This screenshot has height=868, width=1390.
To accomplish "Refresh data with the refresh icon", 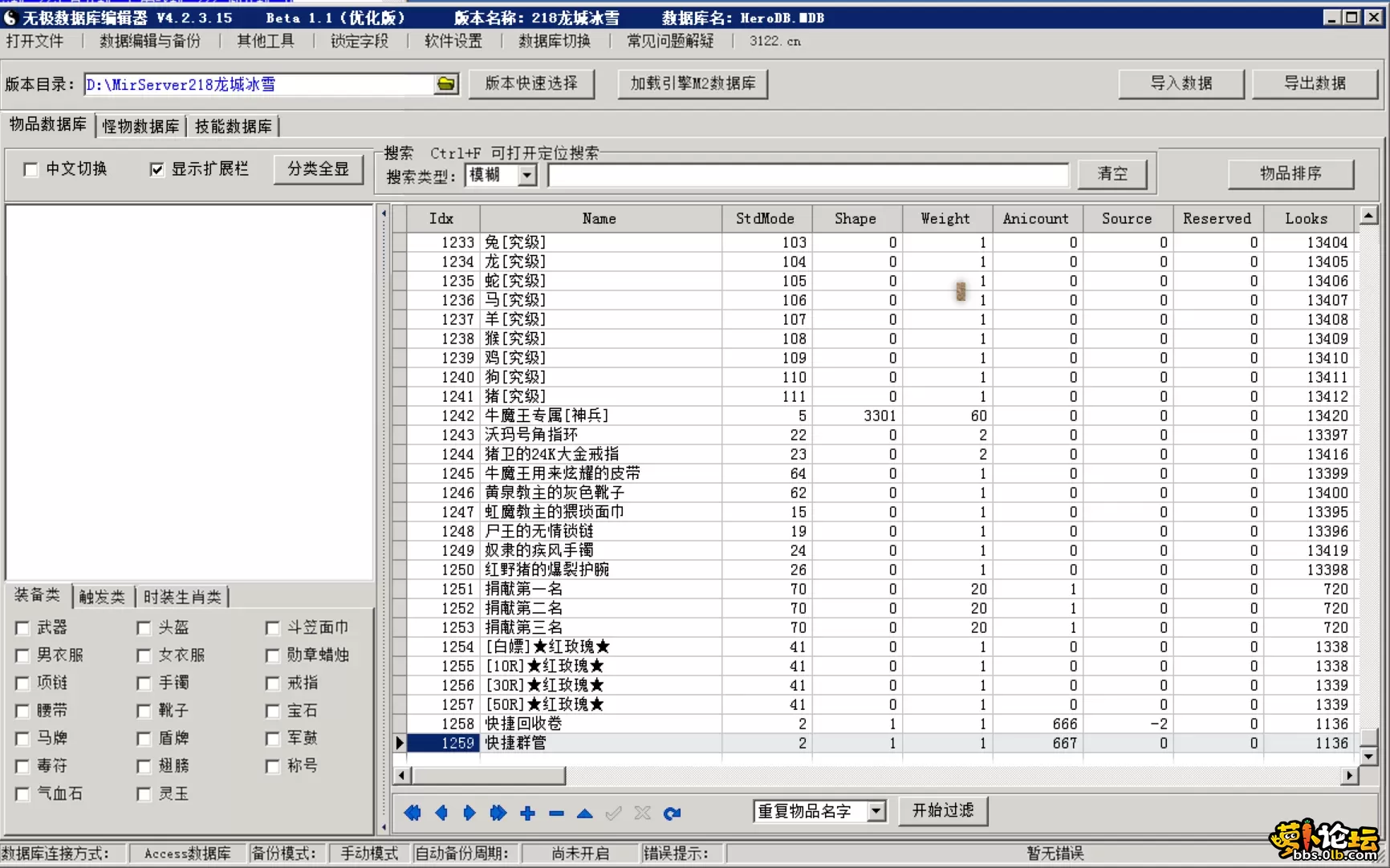I will (672, 813).
